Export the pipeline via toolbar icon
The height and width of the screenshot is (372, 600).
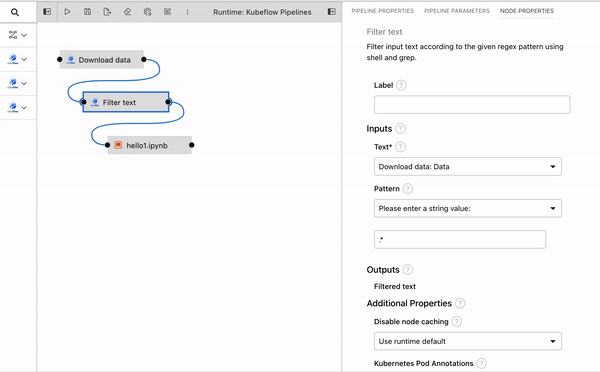107,12
